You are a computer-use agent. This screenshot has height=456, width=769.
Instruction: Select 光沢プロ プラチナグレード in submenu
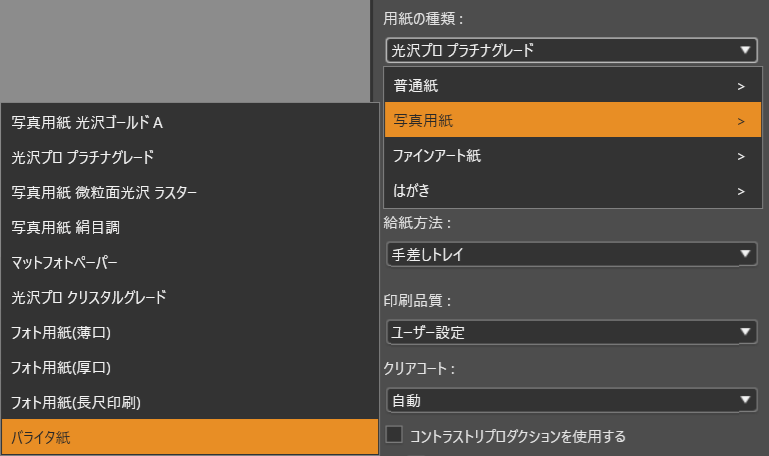click(x=190, y=157)
